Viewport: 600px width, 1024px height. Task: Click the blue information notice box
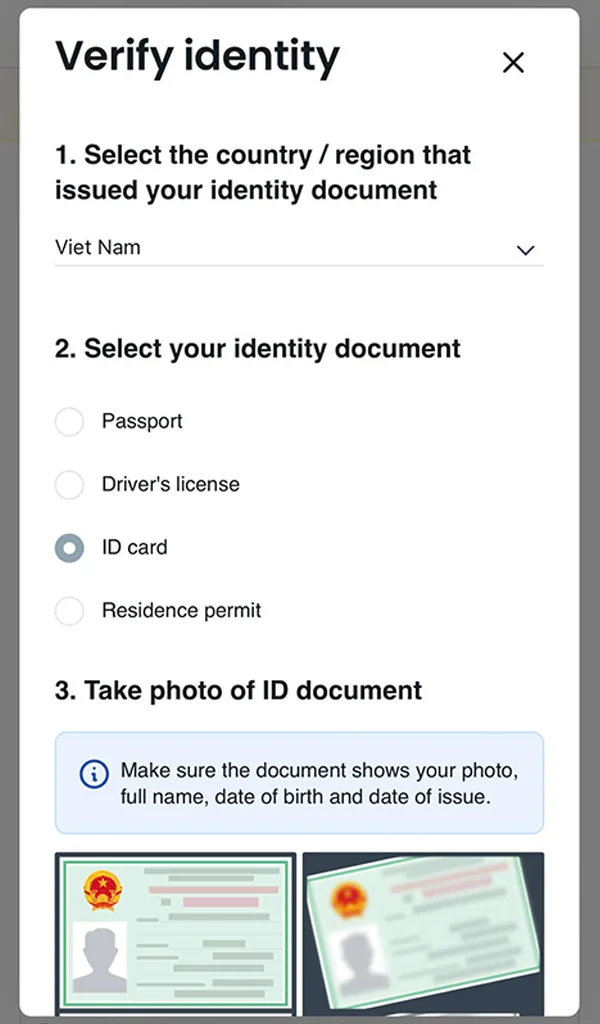pyautogui.click(x=300, y=783)
